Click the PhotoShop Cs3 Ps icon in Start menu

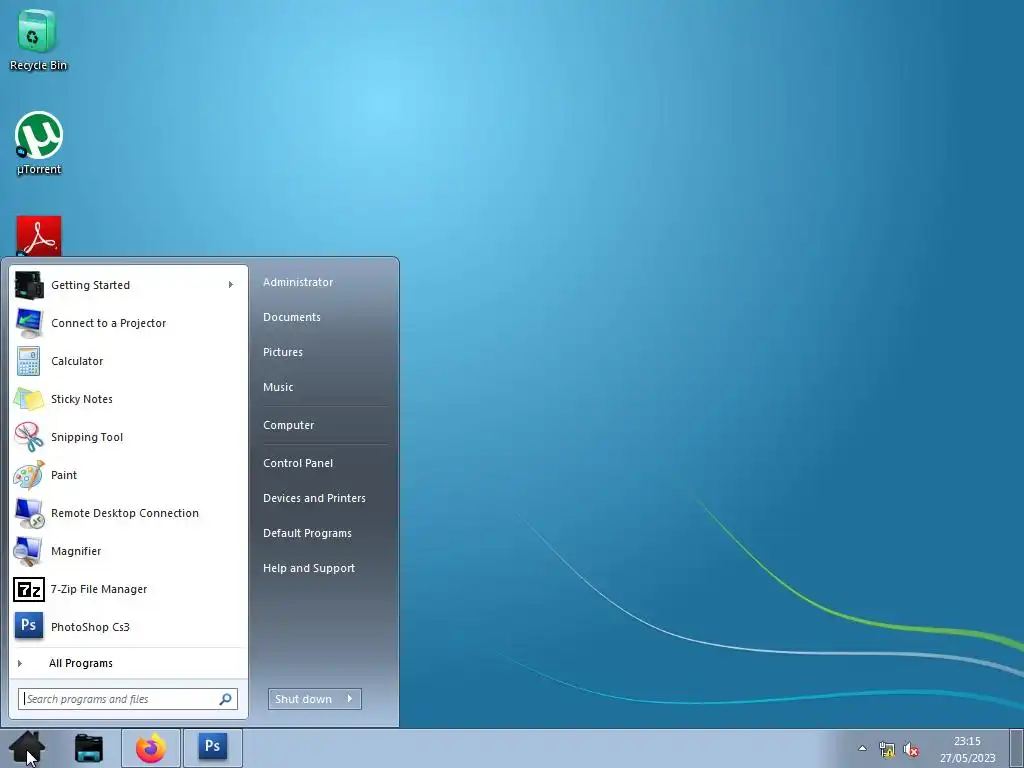(29, 626)
